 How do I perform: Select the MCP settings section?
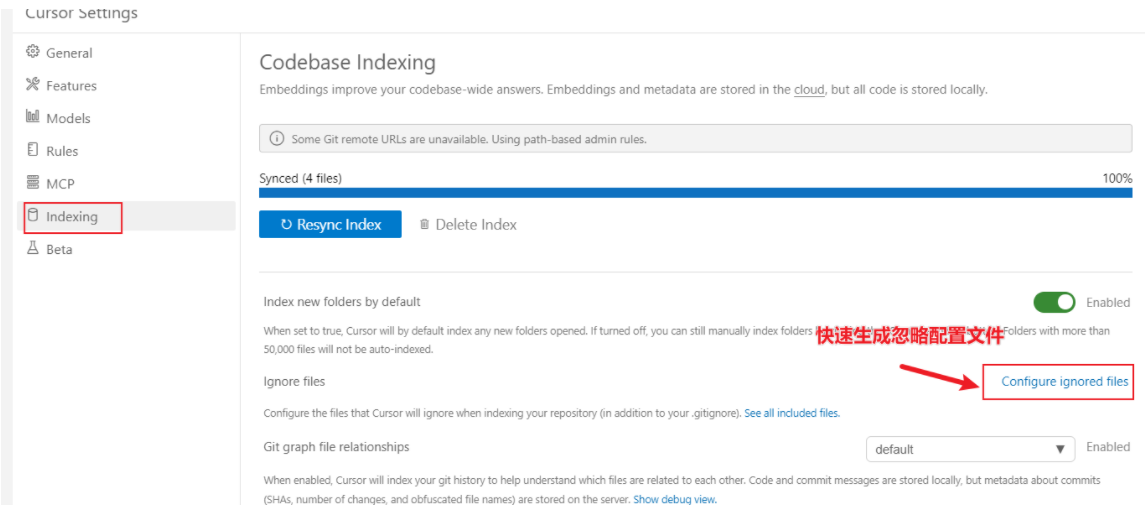click(x=60, y=184)
